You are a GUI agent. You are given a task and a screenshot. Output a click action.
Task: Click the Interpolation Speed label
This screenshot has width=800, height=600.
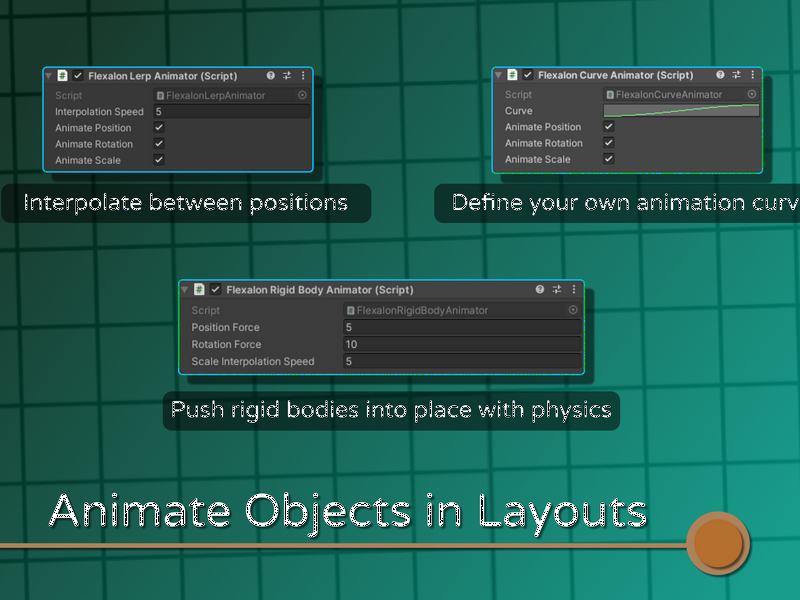point(99,111)
